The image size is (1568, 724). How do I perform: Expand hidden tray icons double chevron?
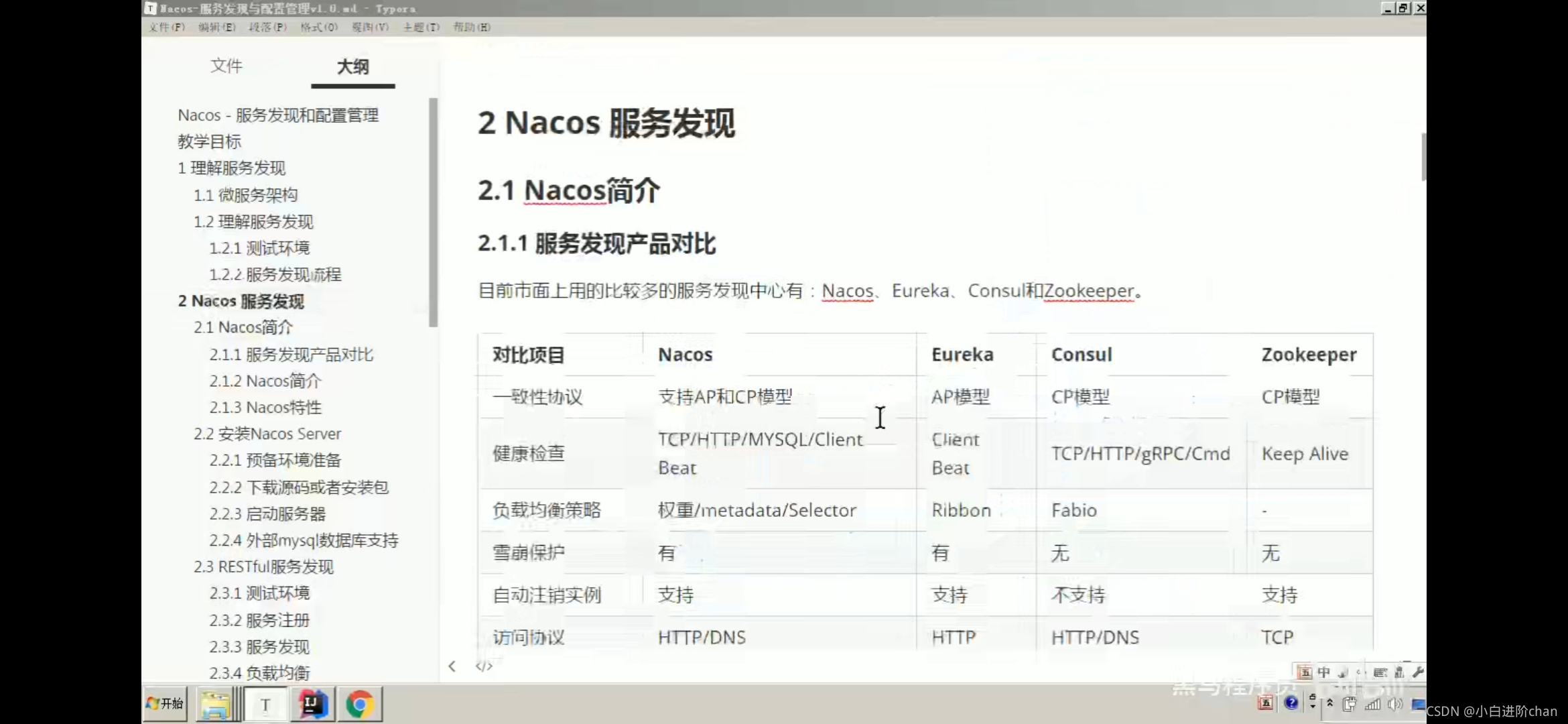coord(1330,703)
